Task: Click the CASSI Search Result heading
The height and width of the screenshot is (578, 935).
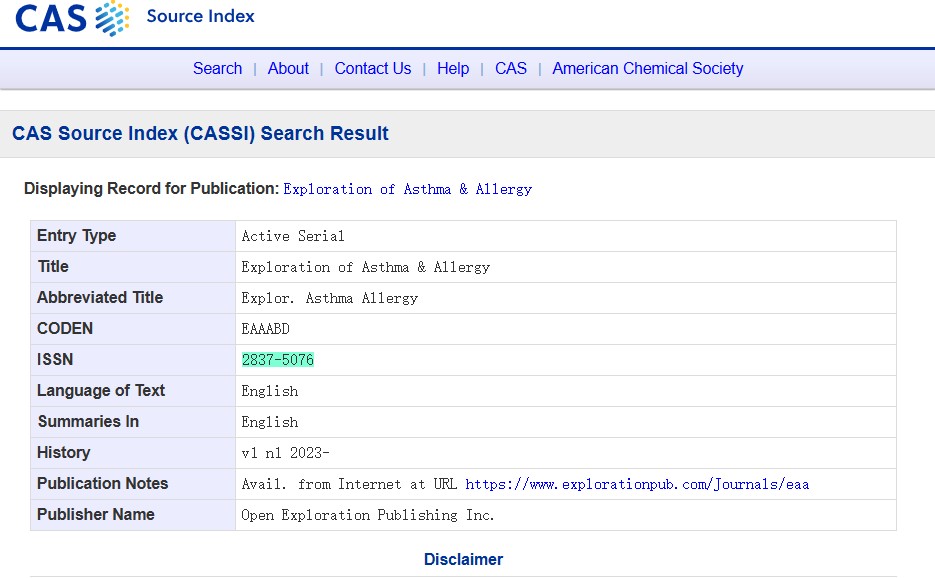Action: [x=200, y=133]
